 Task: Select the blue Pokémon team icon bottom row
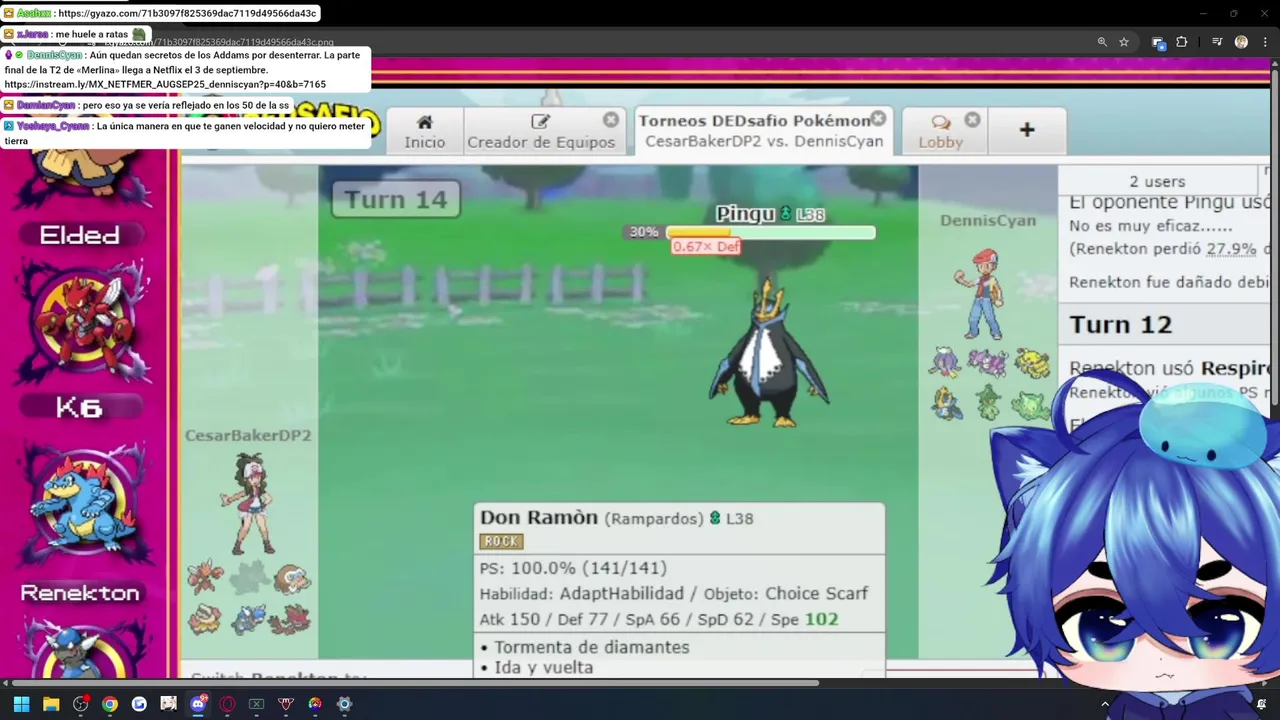tap(249, 620)
